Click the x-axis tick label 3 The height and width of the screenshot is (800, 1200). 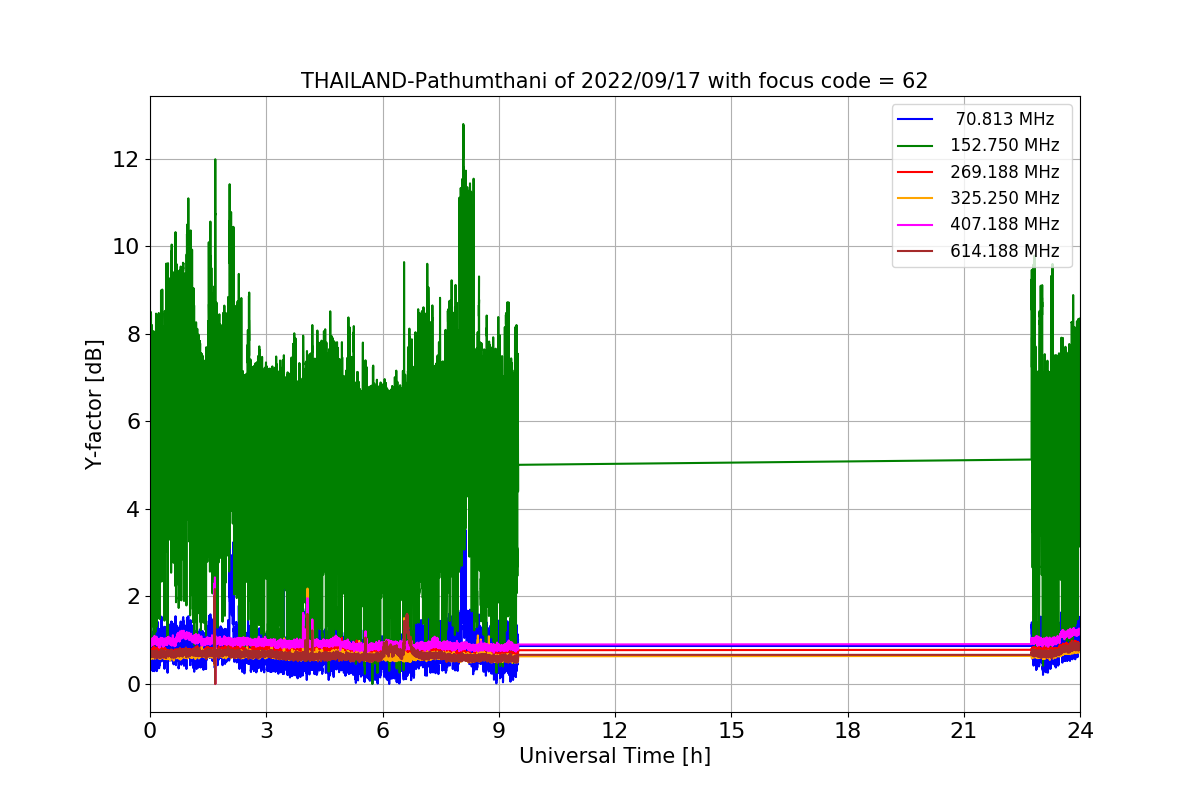[x=266, y=731]
